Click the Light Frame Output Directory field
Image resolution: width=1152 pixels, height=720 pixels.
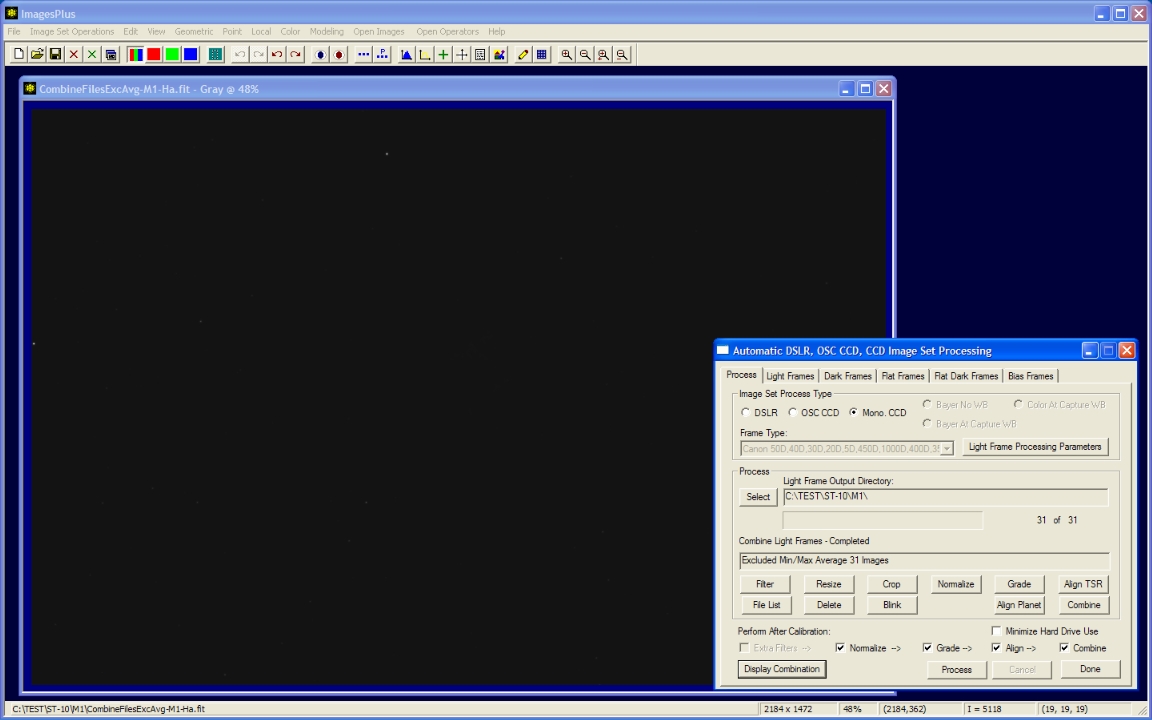(946, 497)
